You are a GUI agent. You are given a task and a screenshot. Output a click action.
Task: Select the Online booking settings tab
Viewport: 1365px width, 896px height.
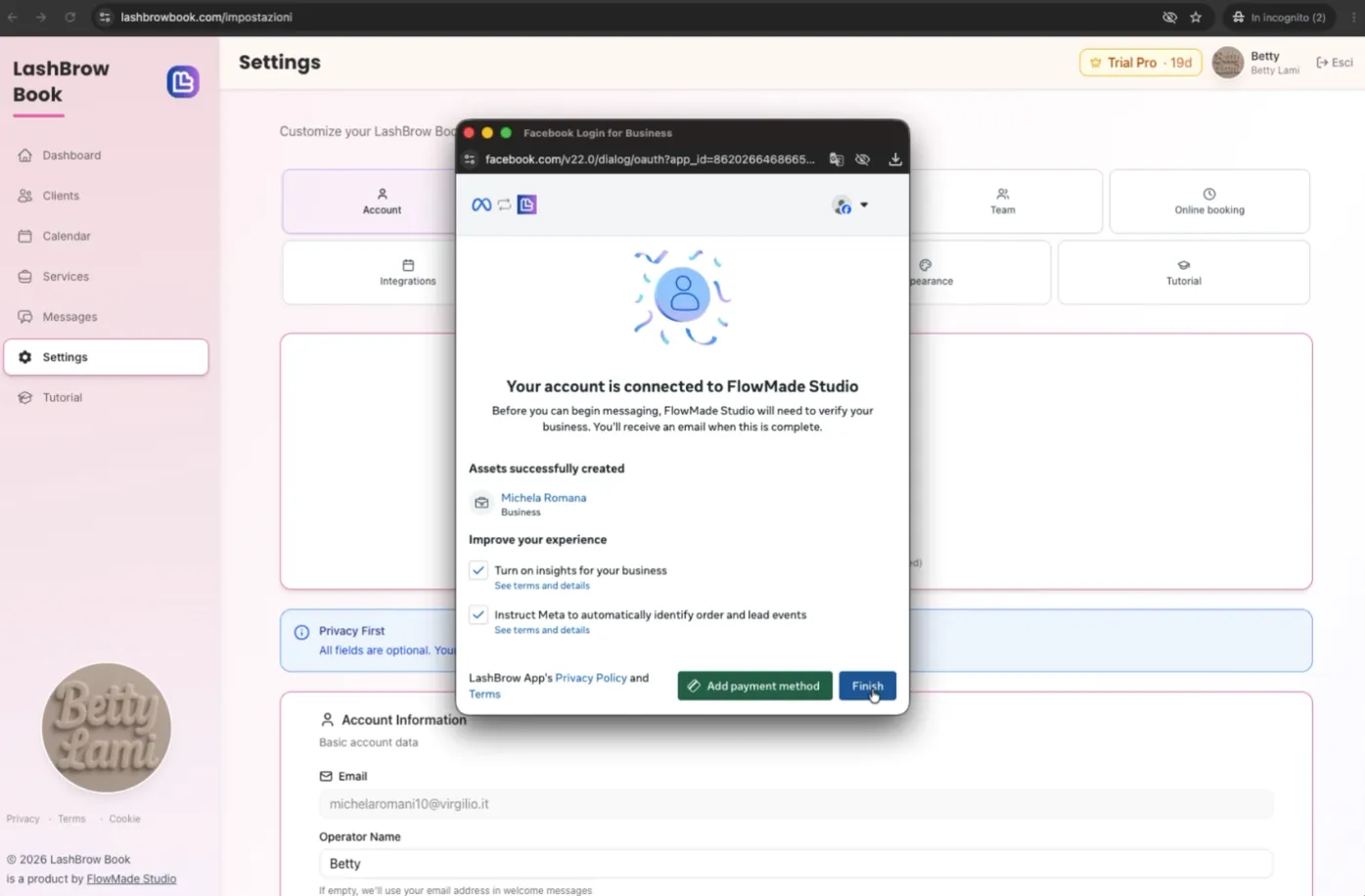(x=1209, y=202)
